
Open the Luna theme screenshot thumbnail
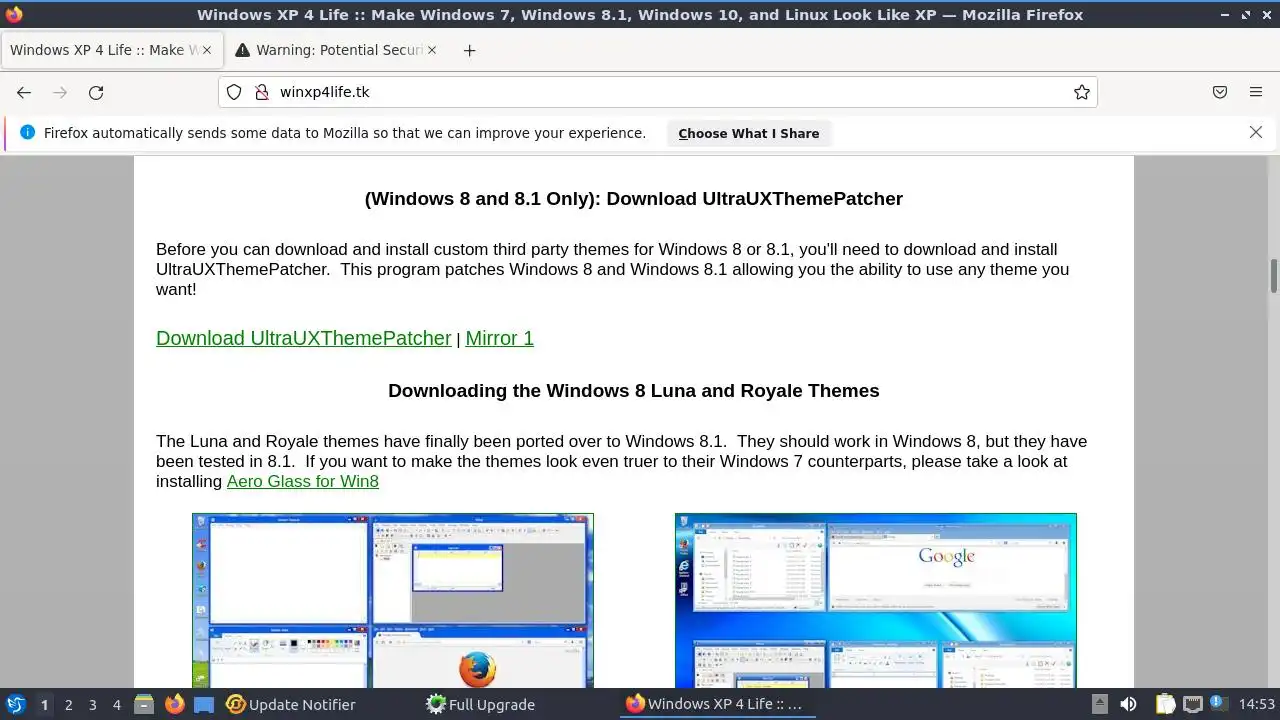point(393,600)
